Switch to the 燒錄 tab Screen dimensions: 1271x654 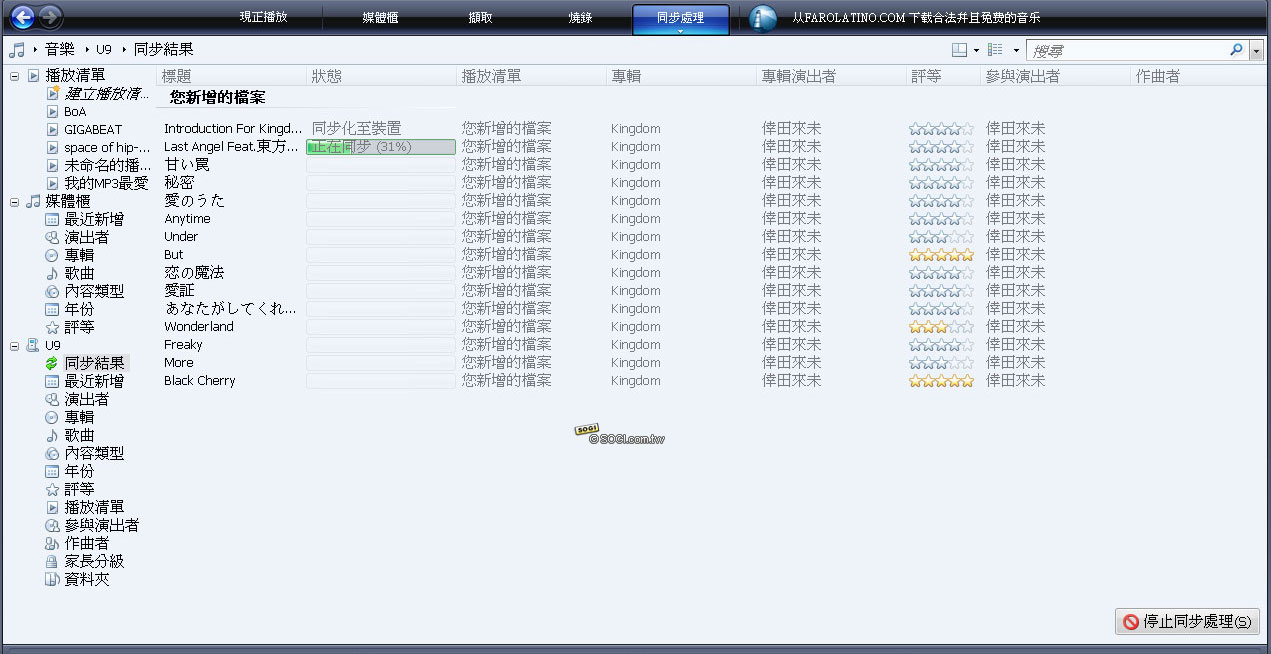pyautogui.click(x=580, y=17)
